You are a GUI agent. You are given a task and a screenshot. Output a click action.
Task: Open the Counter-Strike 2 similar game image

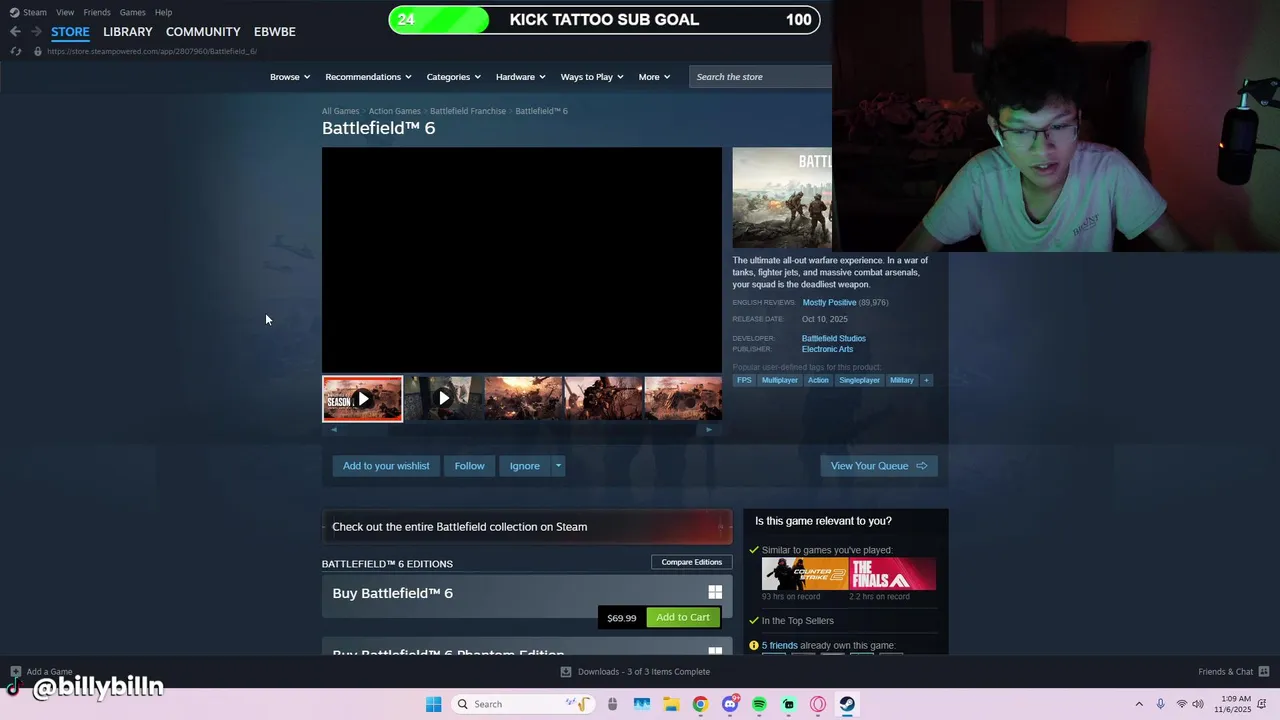(804, 574)
